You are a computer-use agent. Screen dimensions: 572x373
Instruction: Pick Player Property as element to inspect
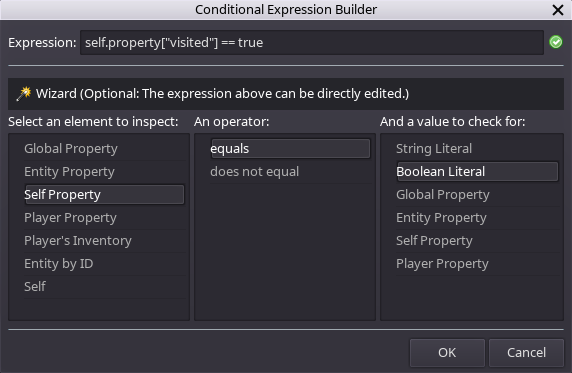click(104, 218)
